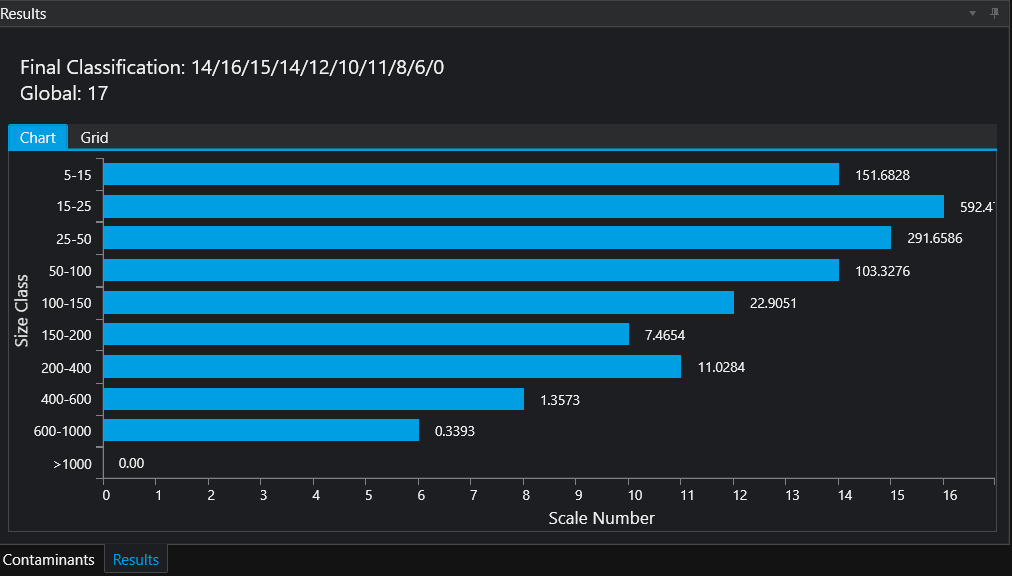Click the Scale Number axis title
This screenshot has height=576, width=1012.
(601, 518)
